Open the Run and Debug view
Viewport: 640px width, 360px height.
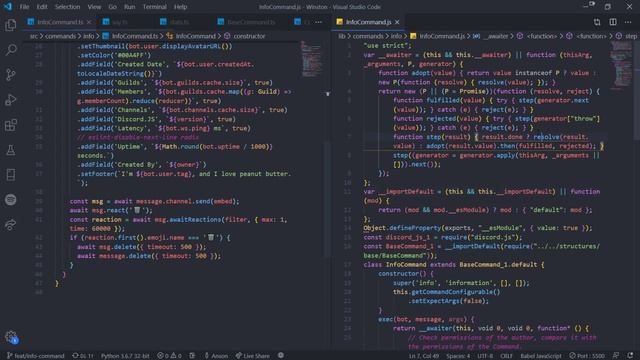click(11, 100)
